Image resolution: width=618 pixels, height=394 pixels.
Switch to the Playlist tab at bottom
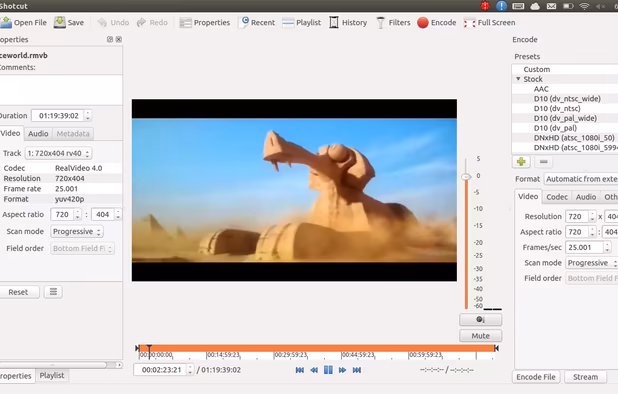pos(52,375)
